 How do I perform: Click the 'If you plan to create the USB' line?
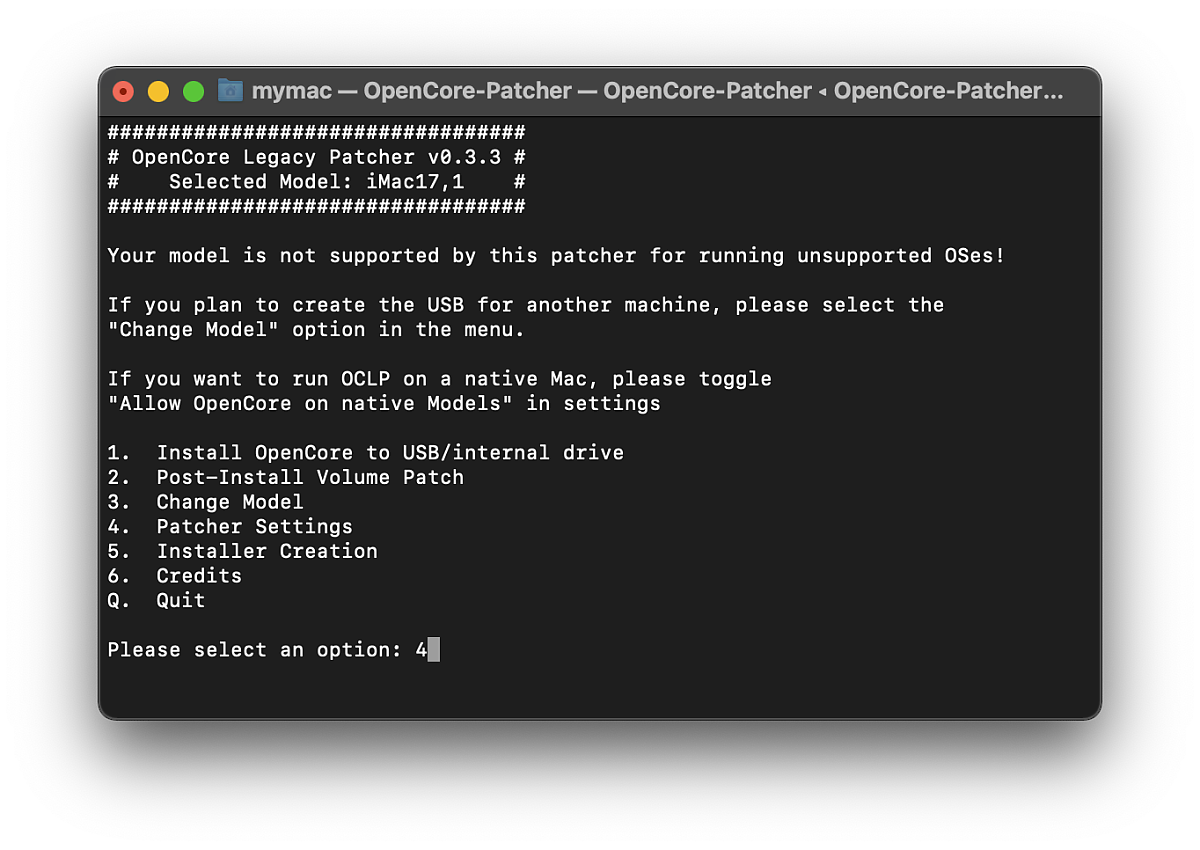pos(526,305)
